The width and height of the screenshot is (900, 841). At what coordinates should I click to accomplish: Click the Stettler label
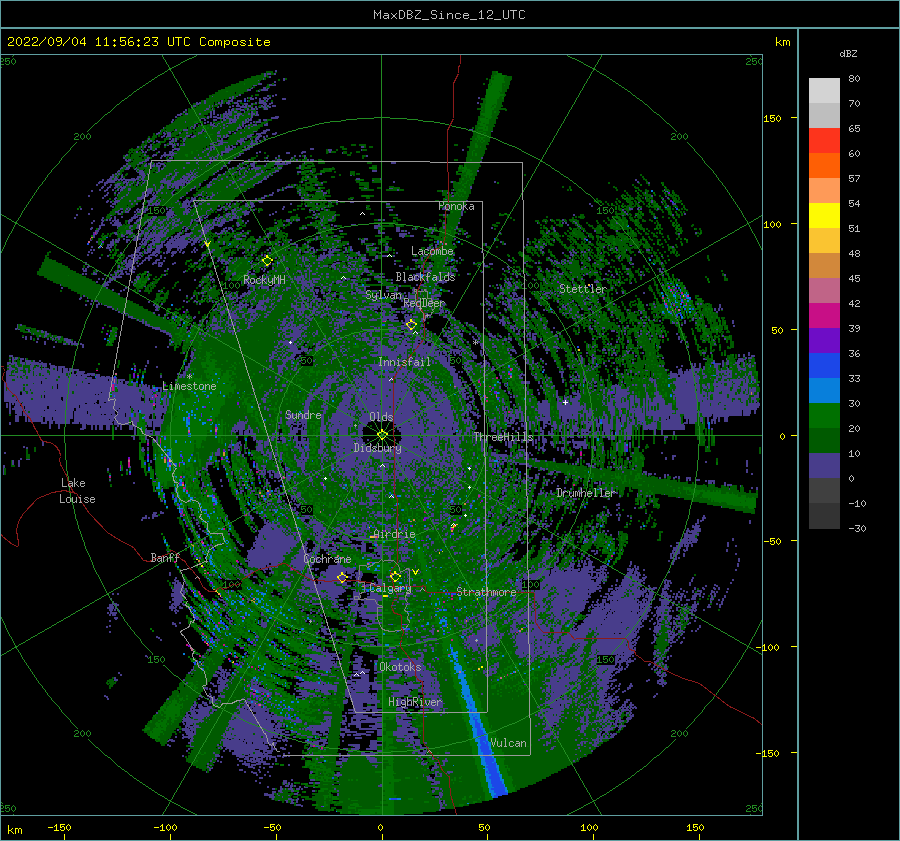point(583,289)
